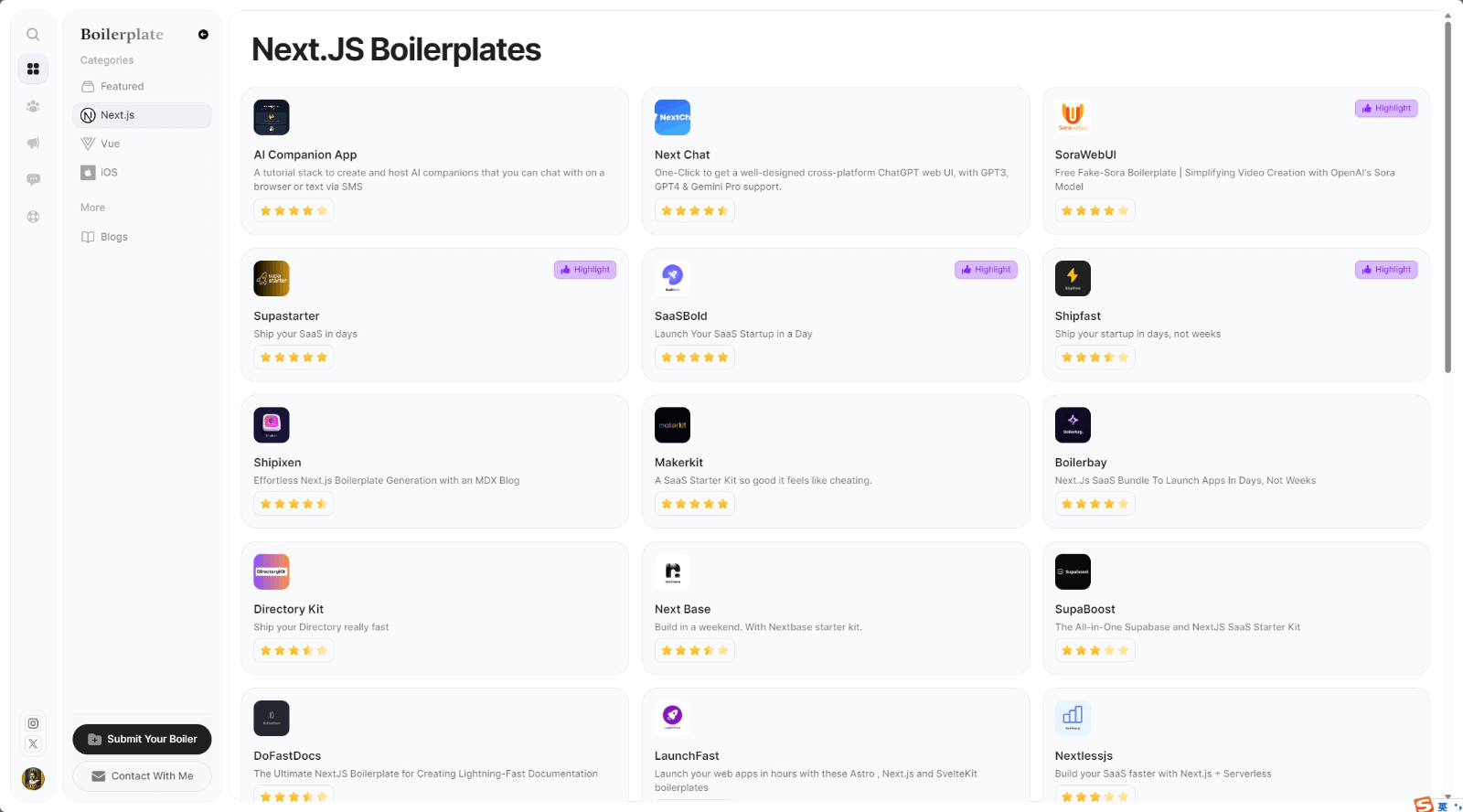Open the announcements megaphone icon

(33, 143)
